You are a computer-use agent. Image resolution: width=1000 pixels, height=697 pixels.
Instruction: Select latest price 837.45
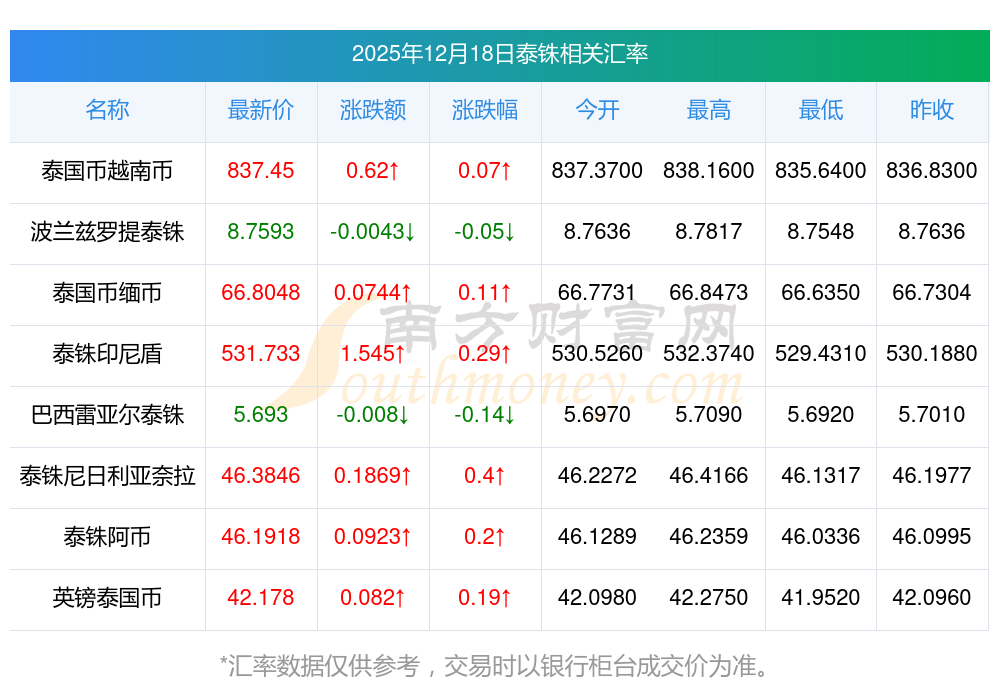(261, 171)
